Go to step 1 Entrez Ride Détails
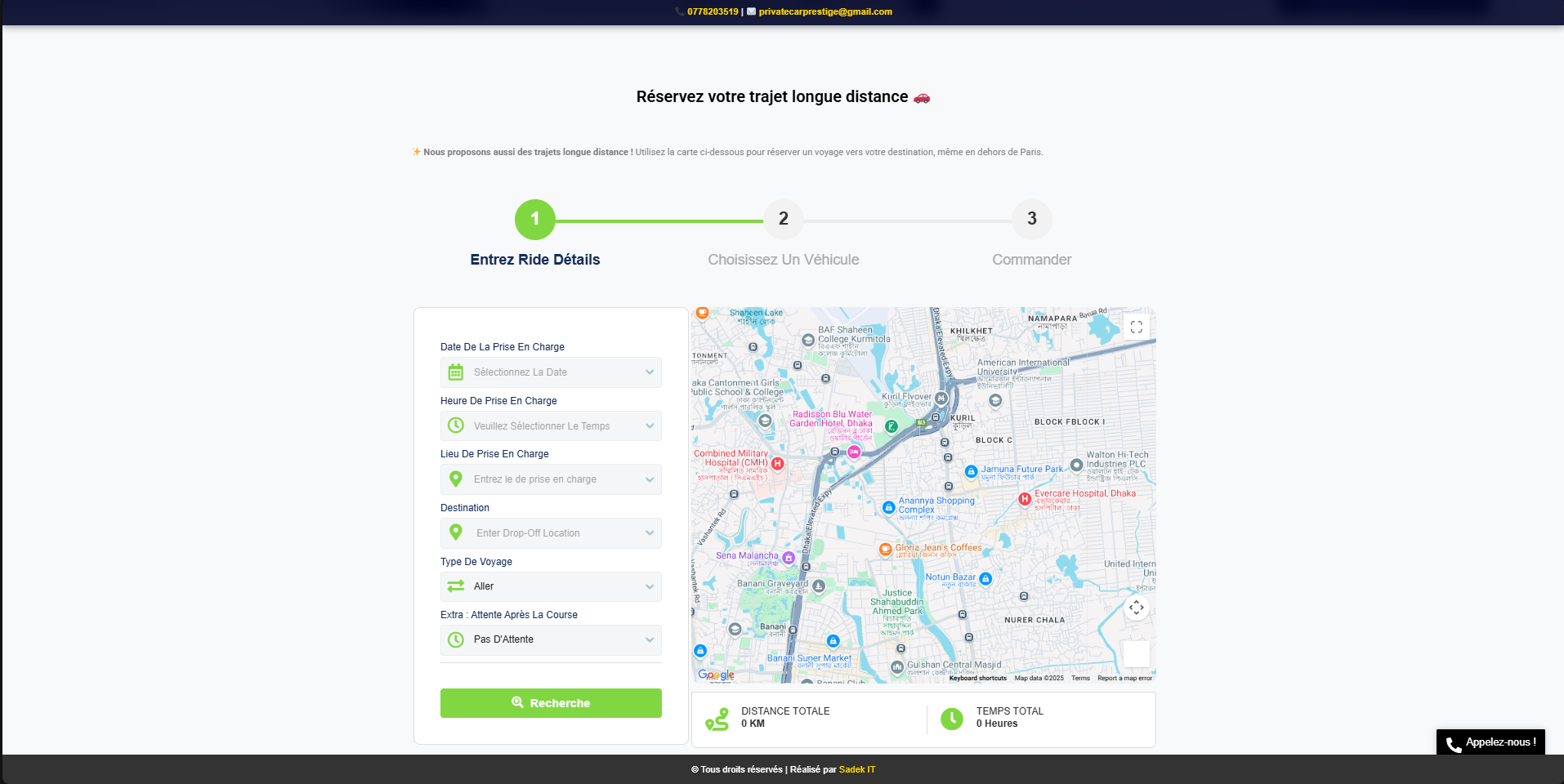This screenshot has width=1564, height=784. 535,220
